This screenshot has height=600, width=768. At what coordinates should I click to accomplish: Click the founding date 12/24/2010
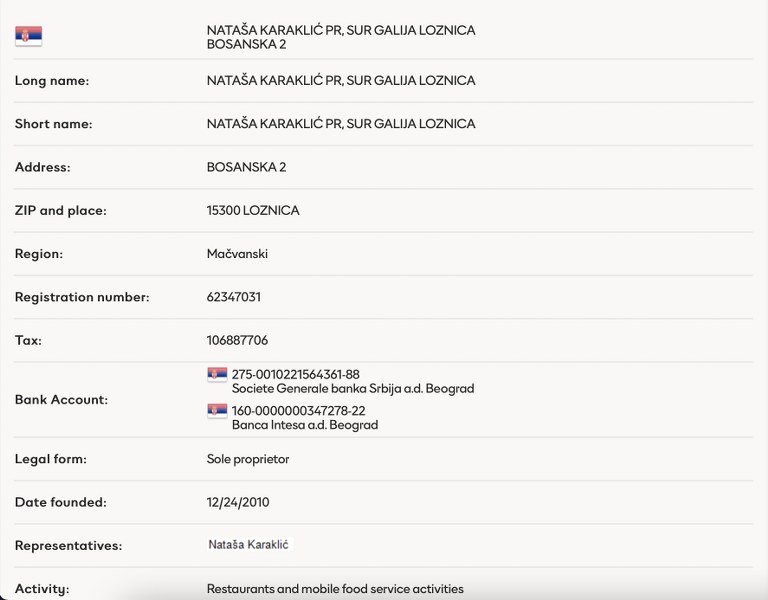(x=237, y=502)
